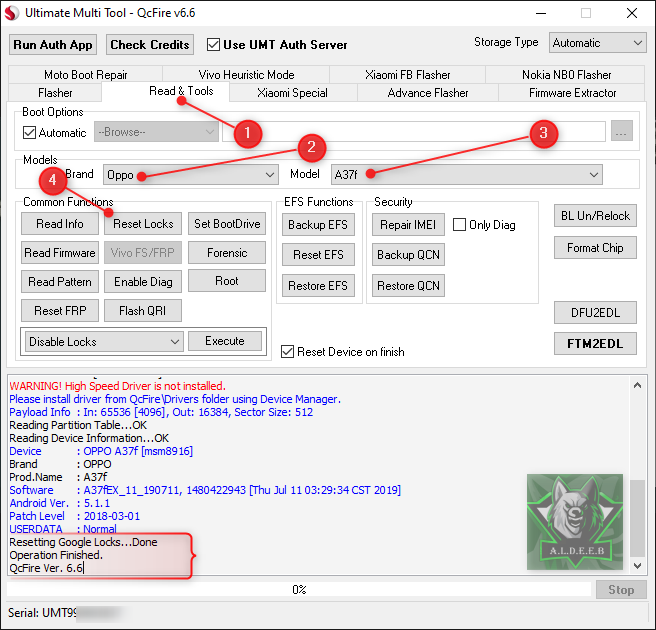Click the ellipsis browse button
Image resolution: width=656 pixels, height=630 pixels.
(622, 131)
